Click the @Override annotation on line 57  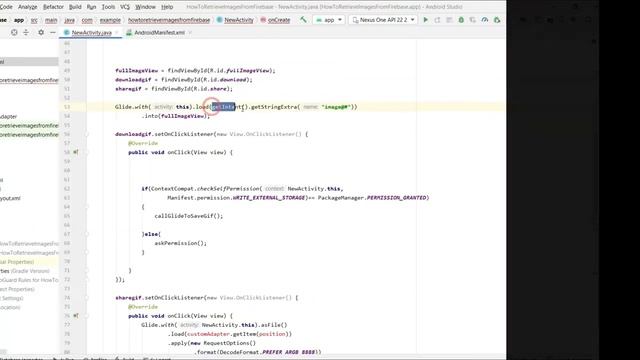pyautogui.click(x=143, y=143)
